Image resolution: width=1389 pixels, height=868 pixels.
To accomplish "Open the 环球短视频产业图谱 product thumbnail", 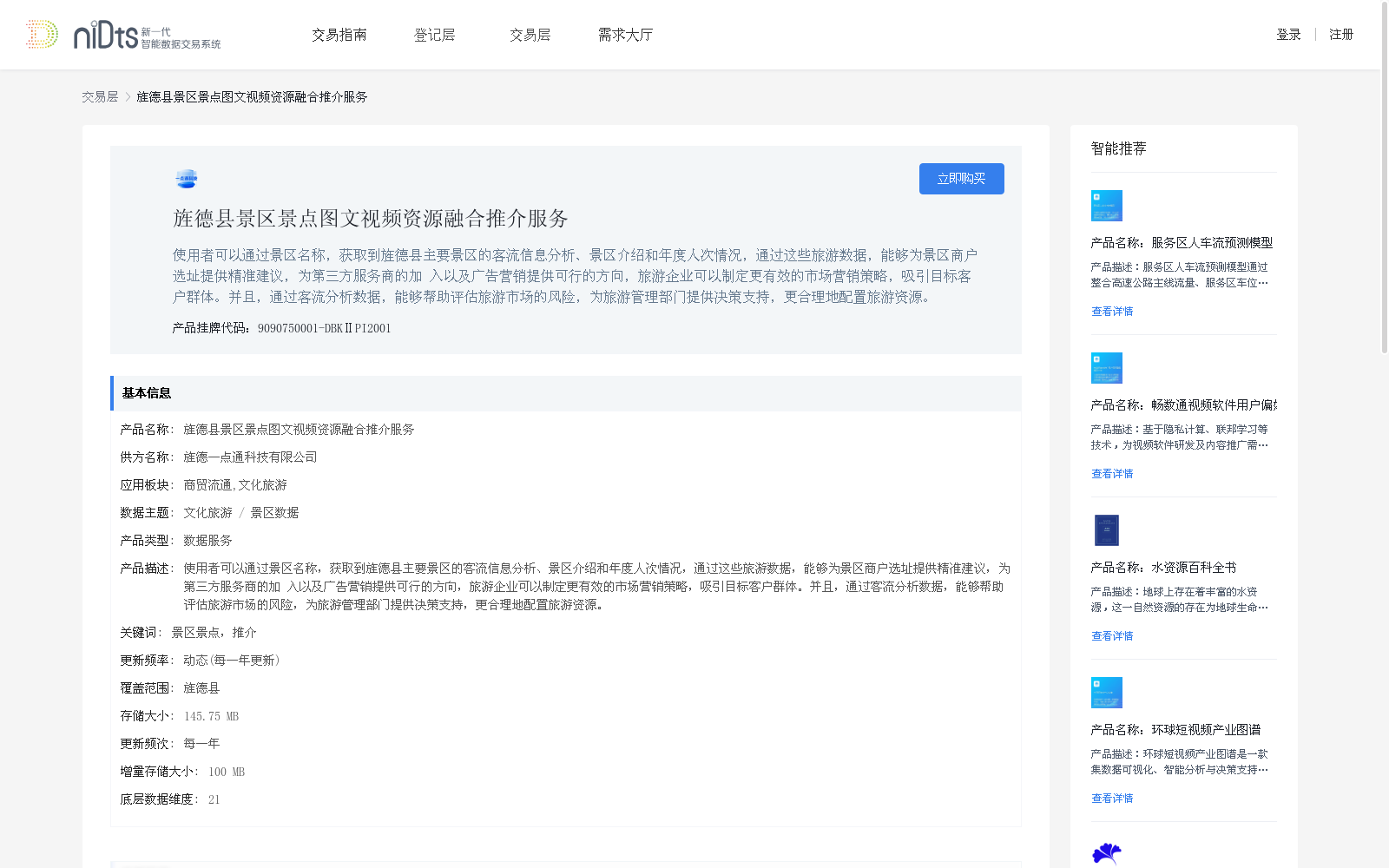I will pos(1107,693).
